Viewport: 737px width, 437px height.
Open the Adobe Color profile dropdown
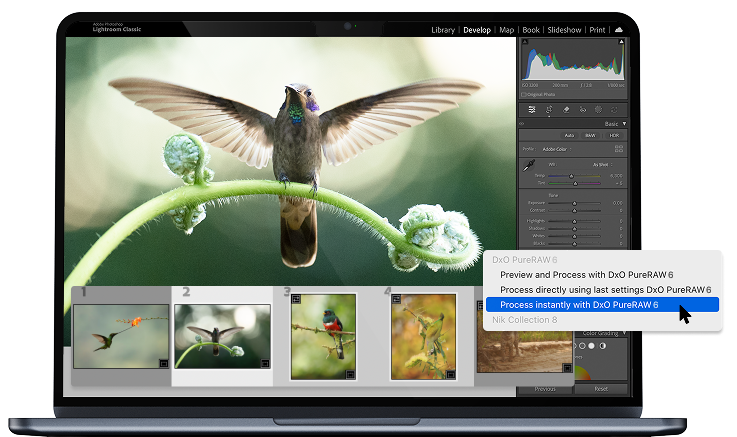556,149
